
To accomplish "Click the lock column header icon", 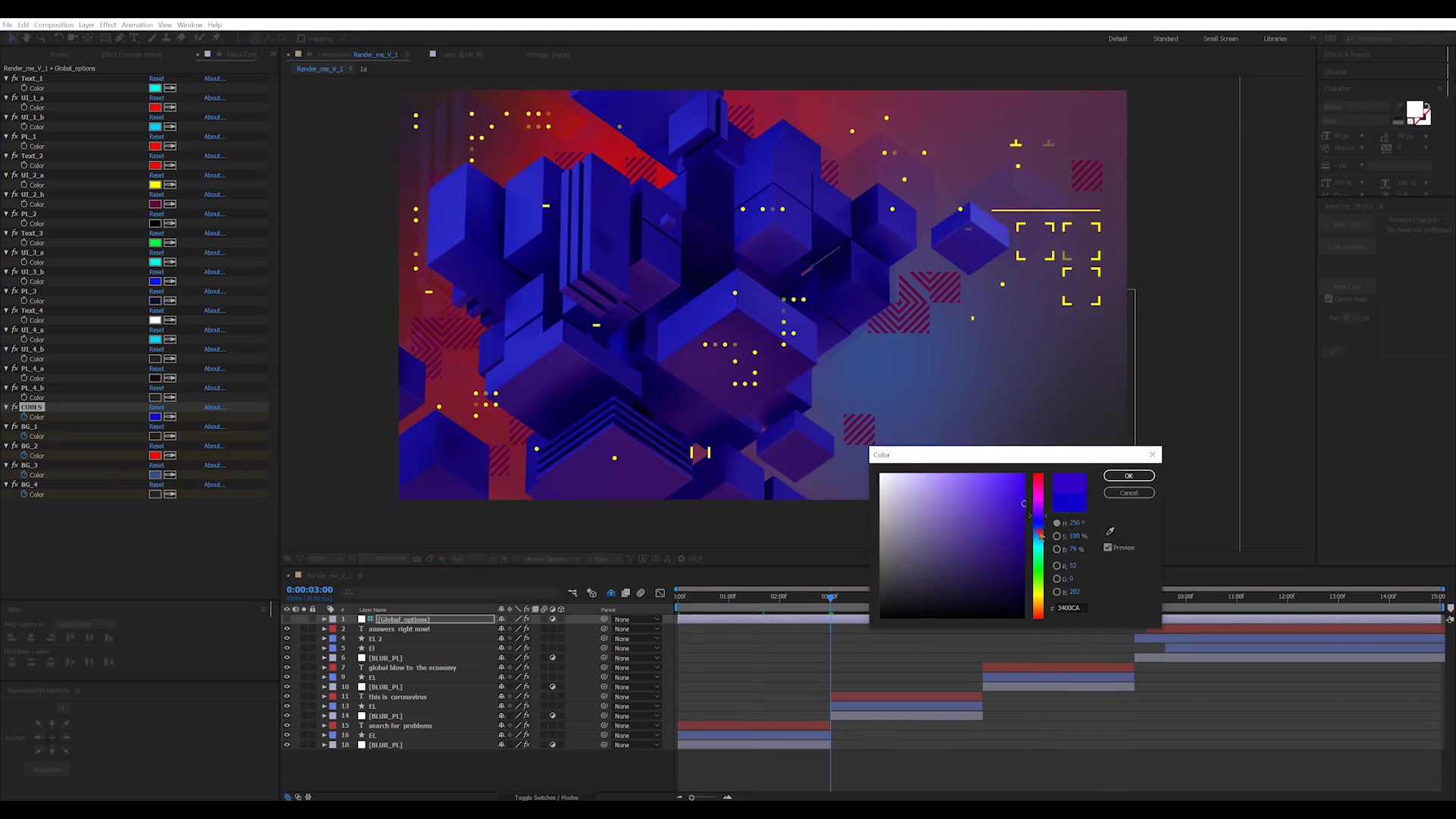I will 312,609.
